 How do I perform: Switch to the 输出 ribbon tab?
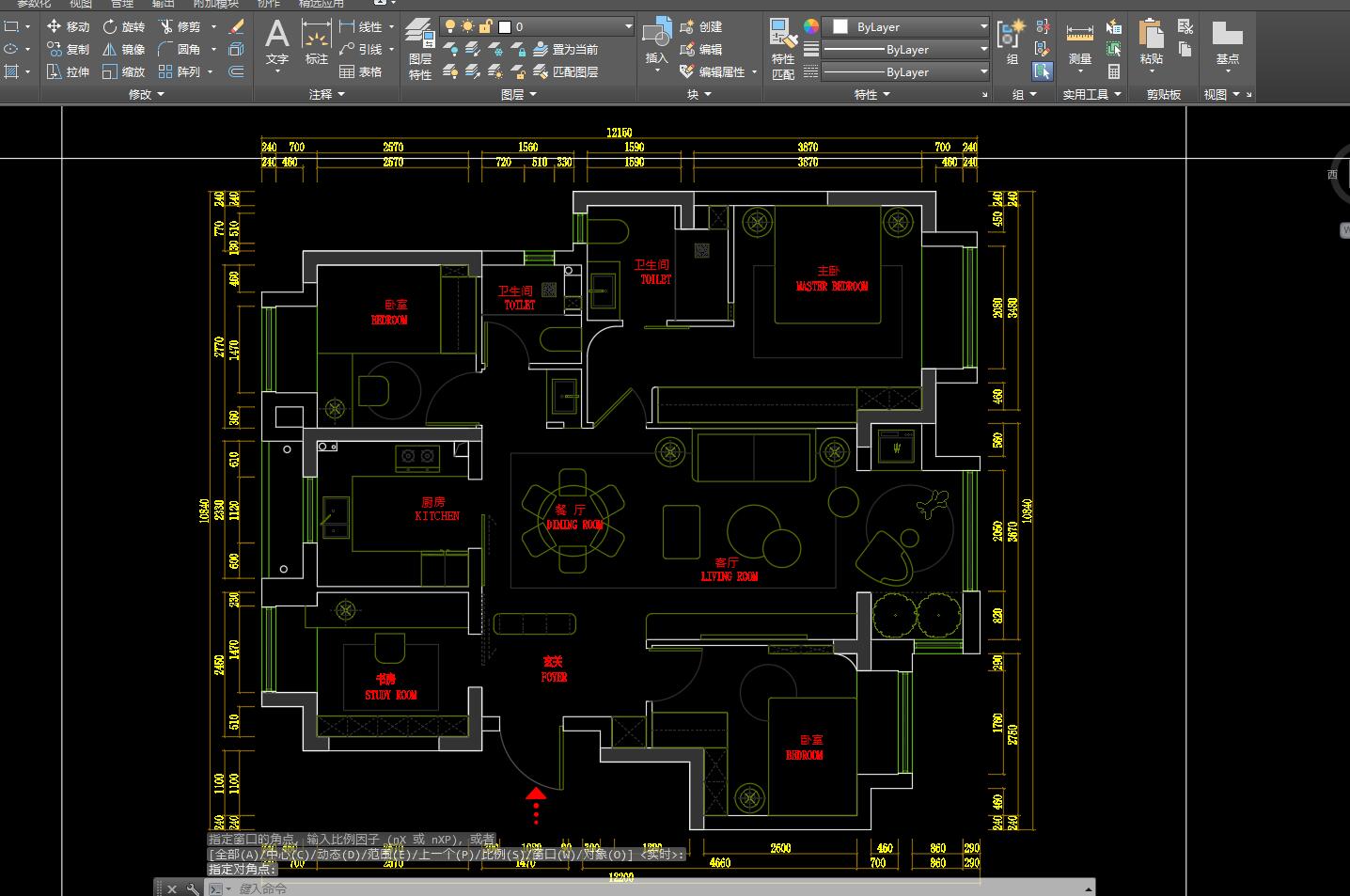point(164,4)
